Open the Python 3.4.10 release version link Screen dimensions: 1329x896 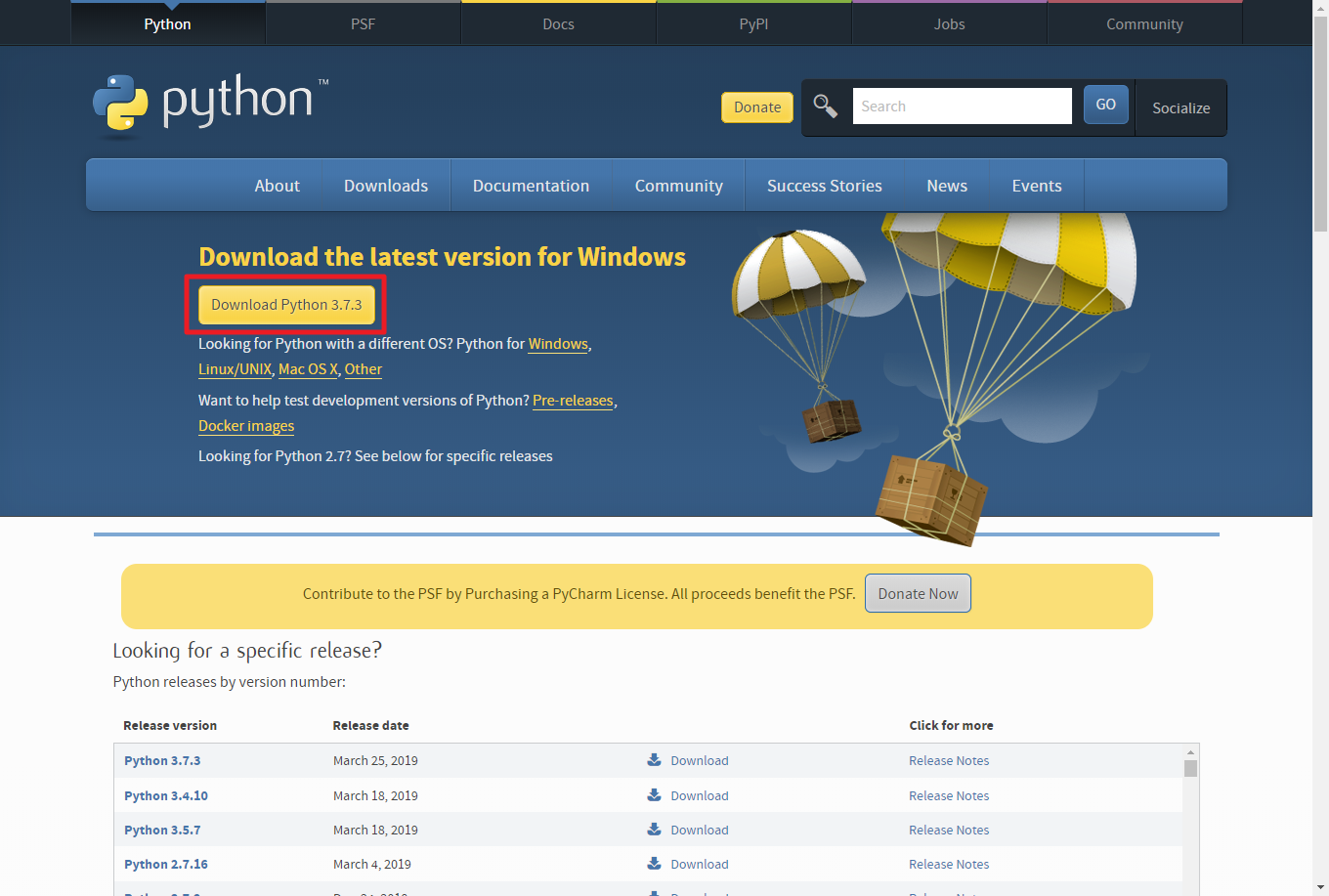pyautogui.click(x=166, y=795)
